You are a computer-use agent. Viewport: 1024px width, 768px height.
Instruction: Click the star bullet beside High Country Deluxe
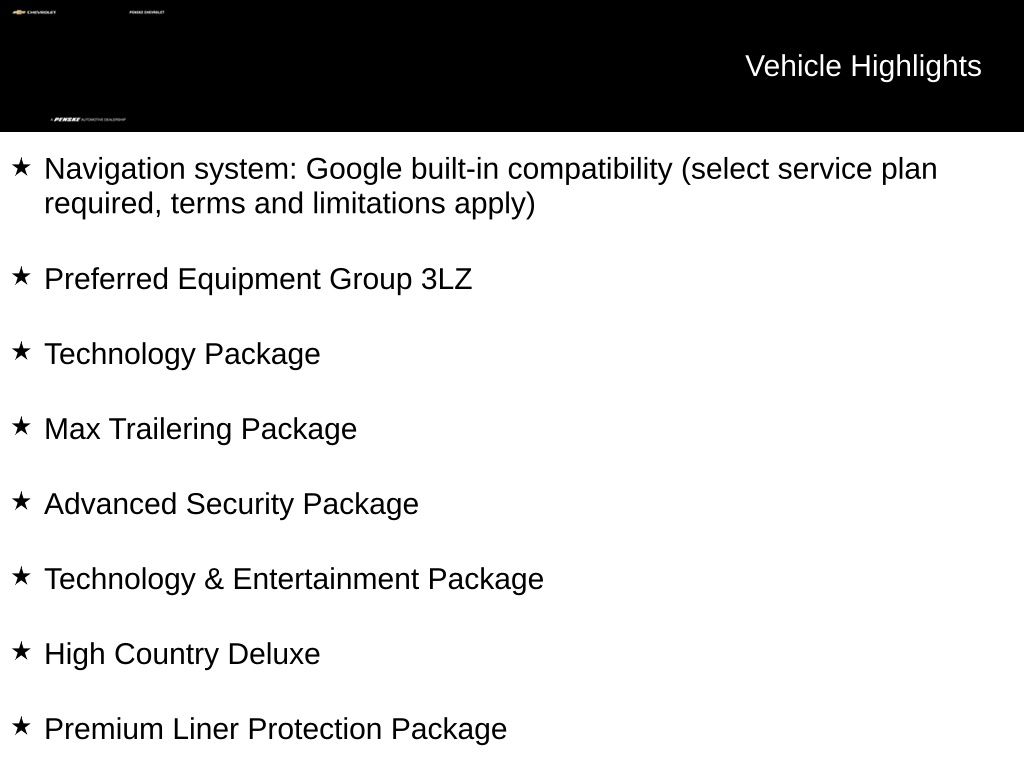21,651
